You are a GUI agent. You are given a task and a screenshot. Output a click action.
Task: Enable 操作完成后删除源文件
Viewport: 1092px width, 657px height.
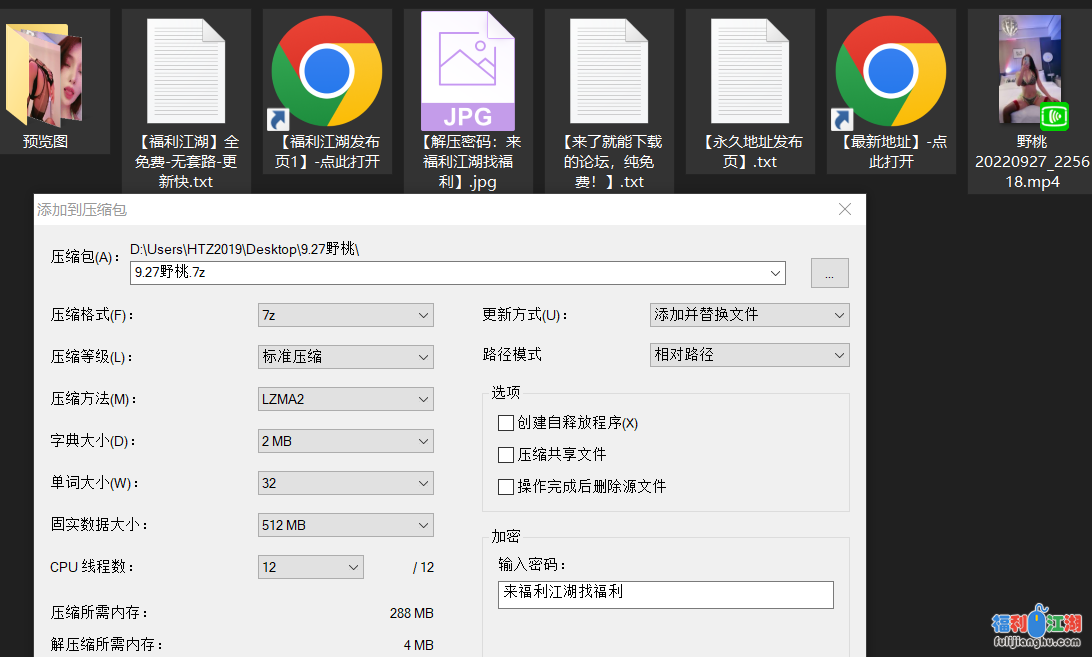[x=506, y=487]
